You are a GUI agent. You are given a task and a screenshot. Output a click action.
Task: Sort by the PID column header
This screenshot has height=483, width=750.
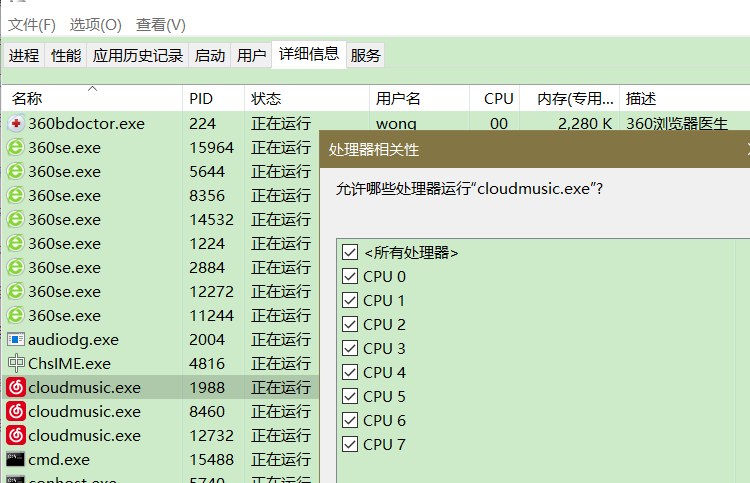point(213,99)
